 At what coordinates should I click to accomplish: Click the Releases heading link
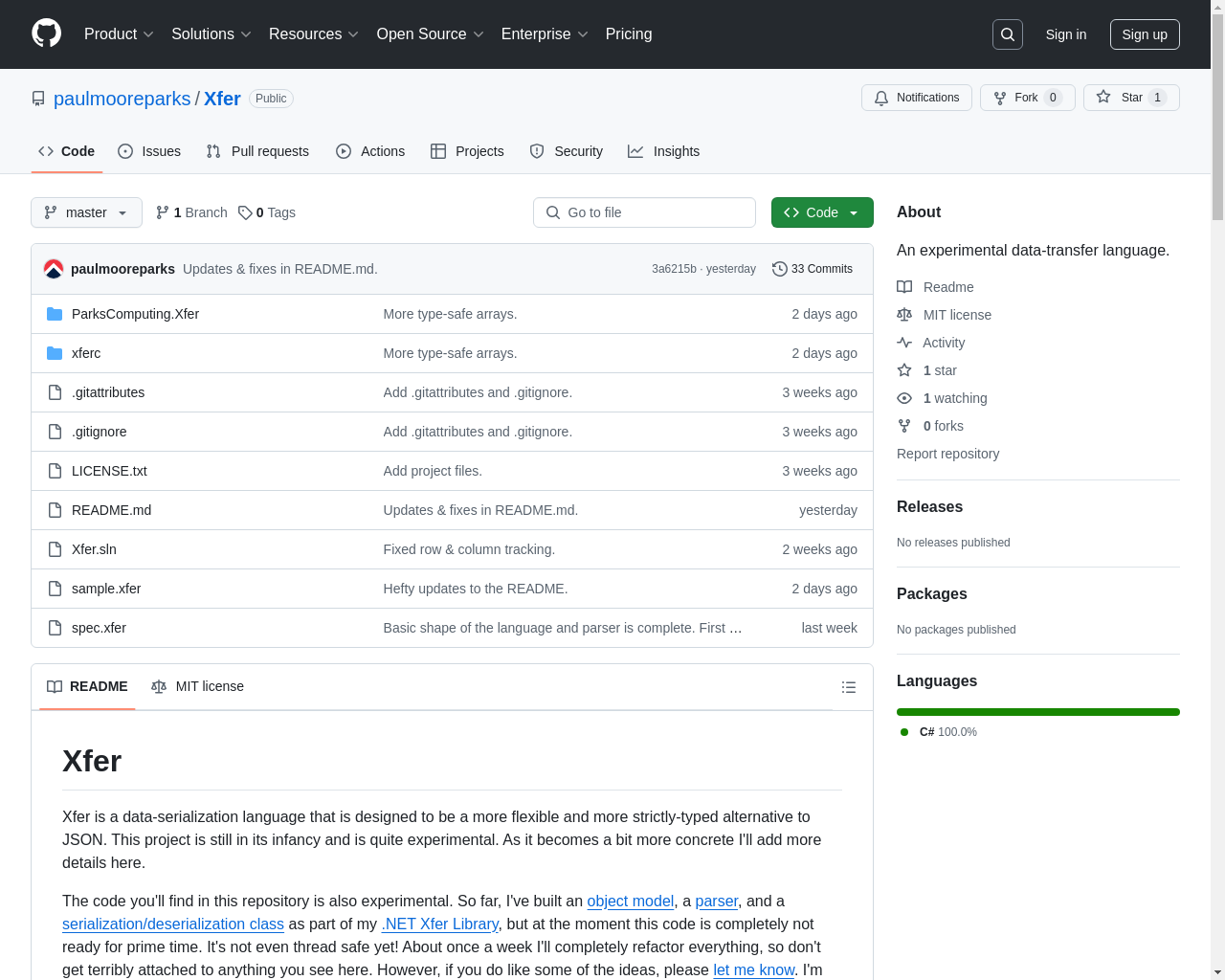pyautogui.click(x=929, y=507)
